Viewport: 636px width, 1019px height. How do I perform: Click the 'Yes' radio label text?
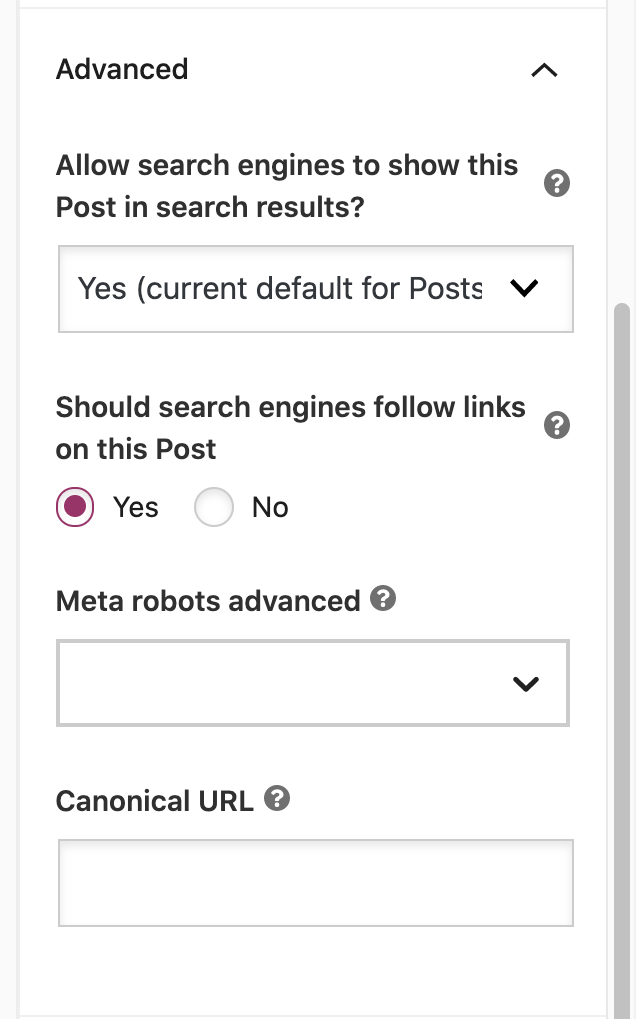(136, 508)
